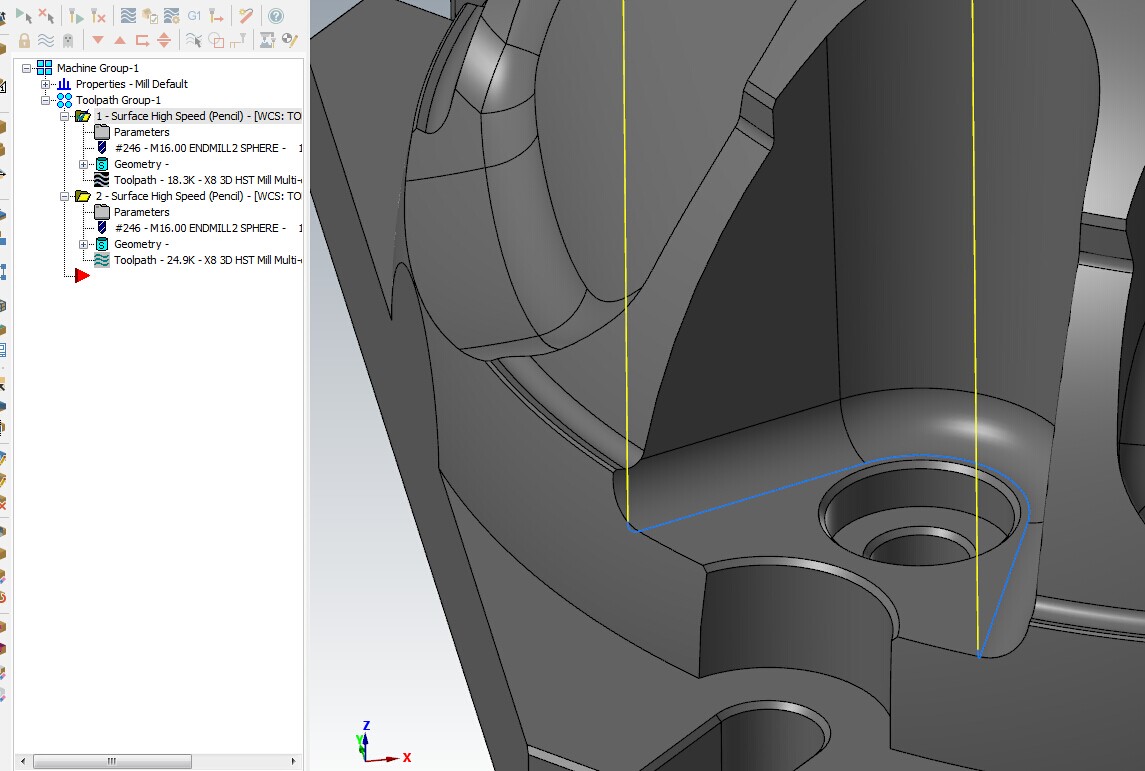The height and width of the screenshot is (771, 1145).
Task: Move the insert arrow down one item
Action: point(98,40)
